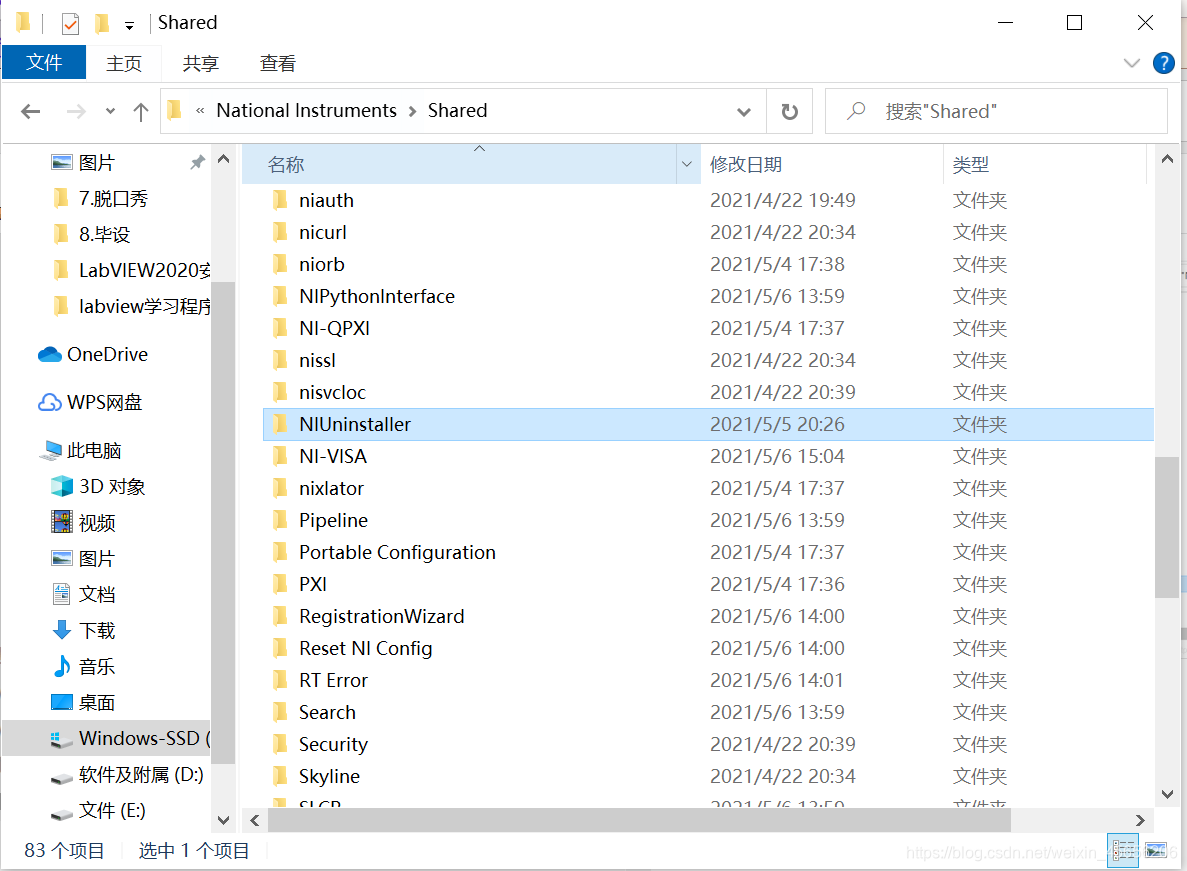Viewport: 1187px width, 871px height.
Task: Select the niauth folder
Action: coord(708,200)
